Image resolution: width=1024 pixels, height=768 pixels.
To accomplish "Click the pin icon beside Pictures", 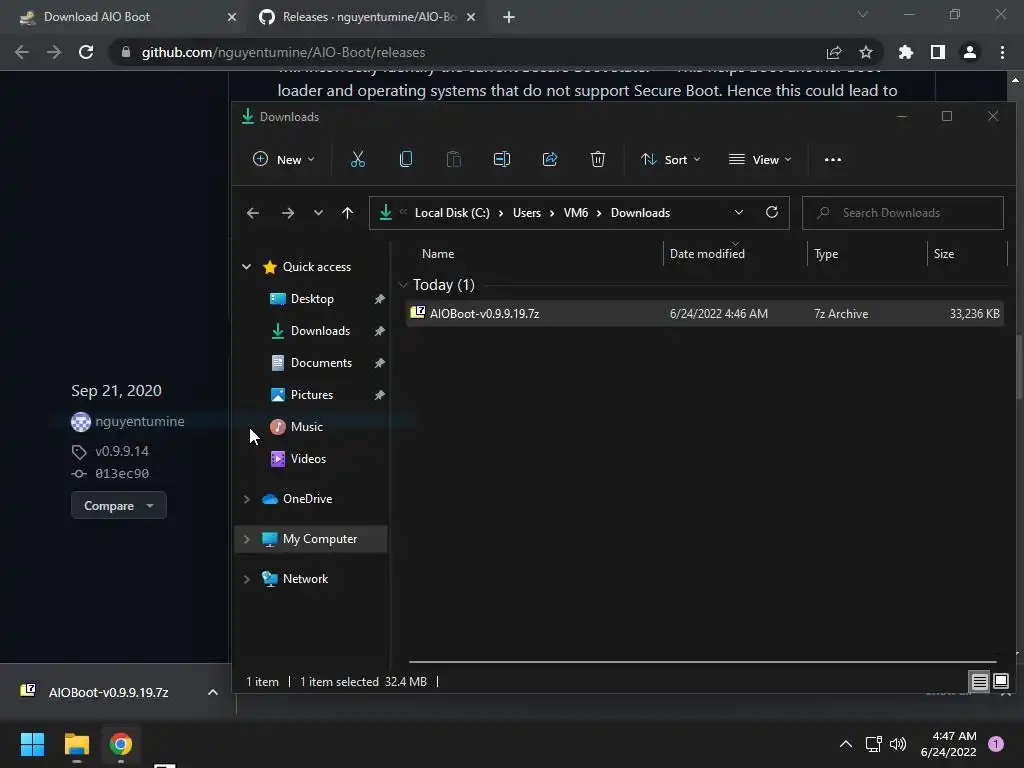I will pyautogui.click(x=379, y=395).
